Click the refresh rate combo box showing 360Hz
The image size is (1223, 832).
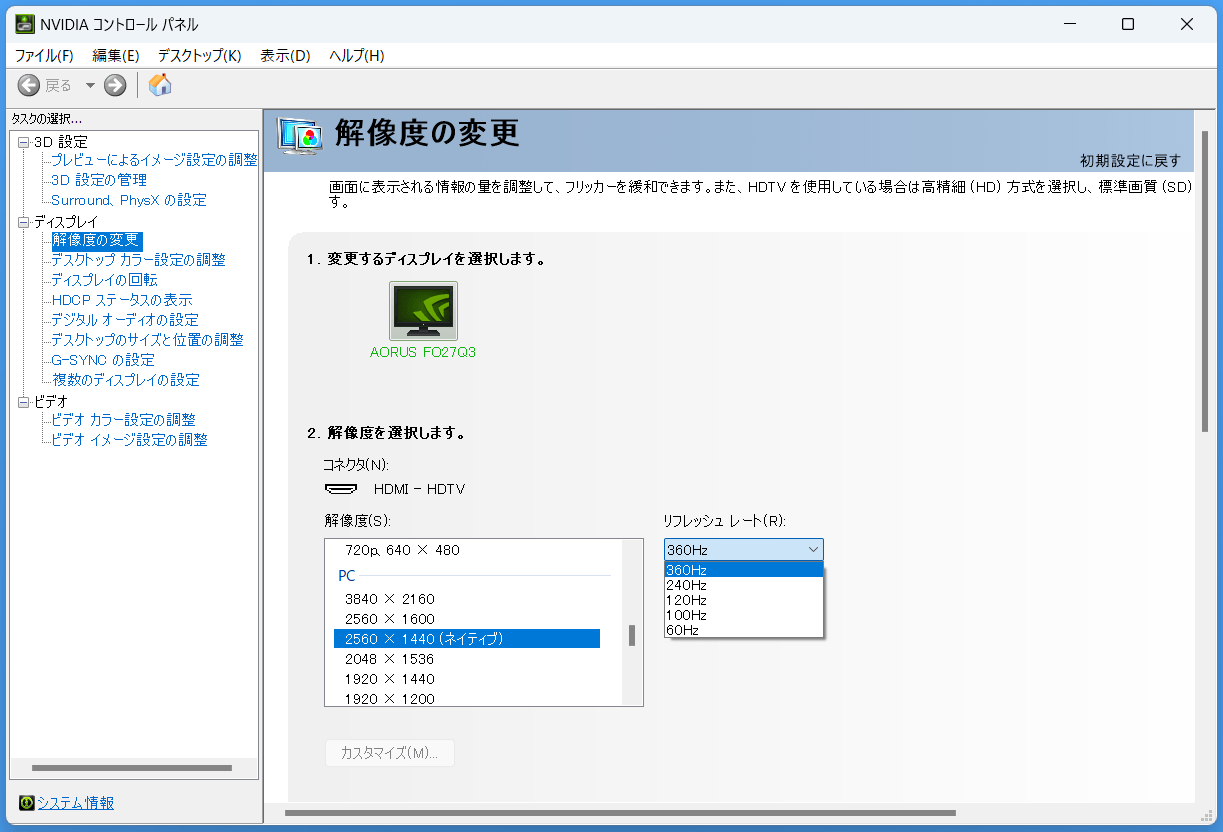click(x=743, y=550)
